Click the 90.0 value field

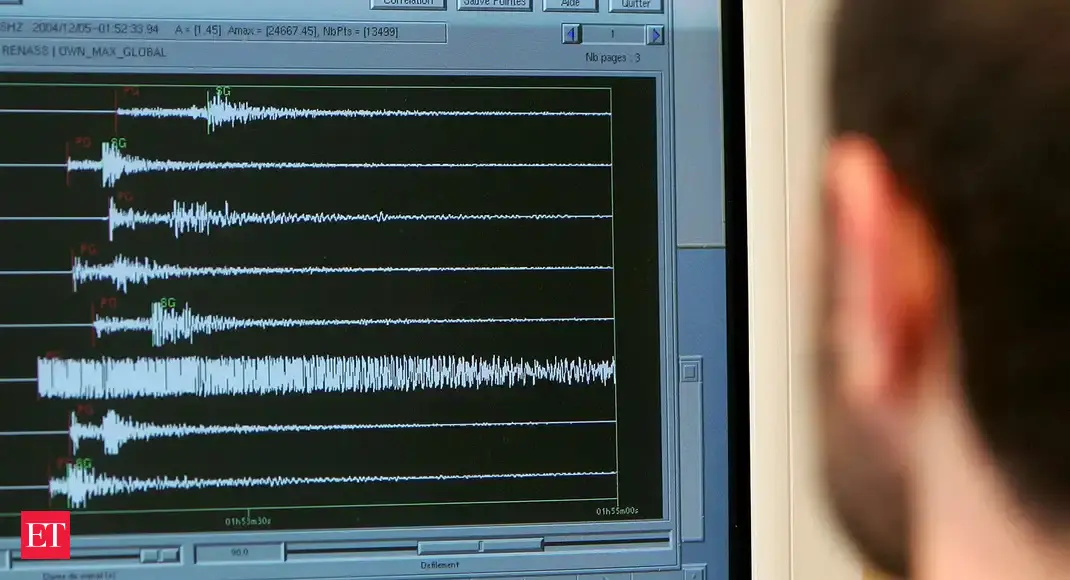point(239,552)
